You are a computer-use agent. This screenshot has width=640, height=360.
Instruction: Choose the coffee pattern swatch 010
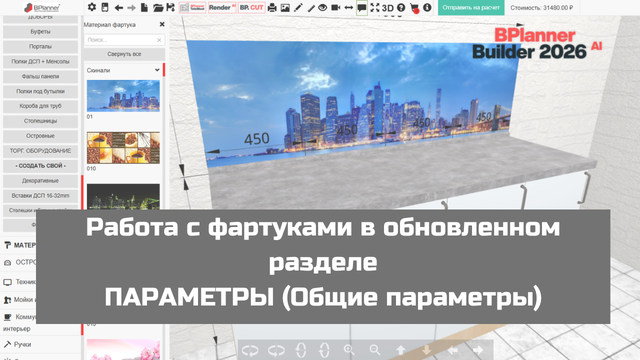pos(123,148)
